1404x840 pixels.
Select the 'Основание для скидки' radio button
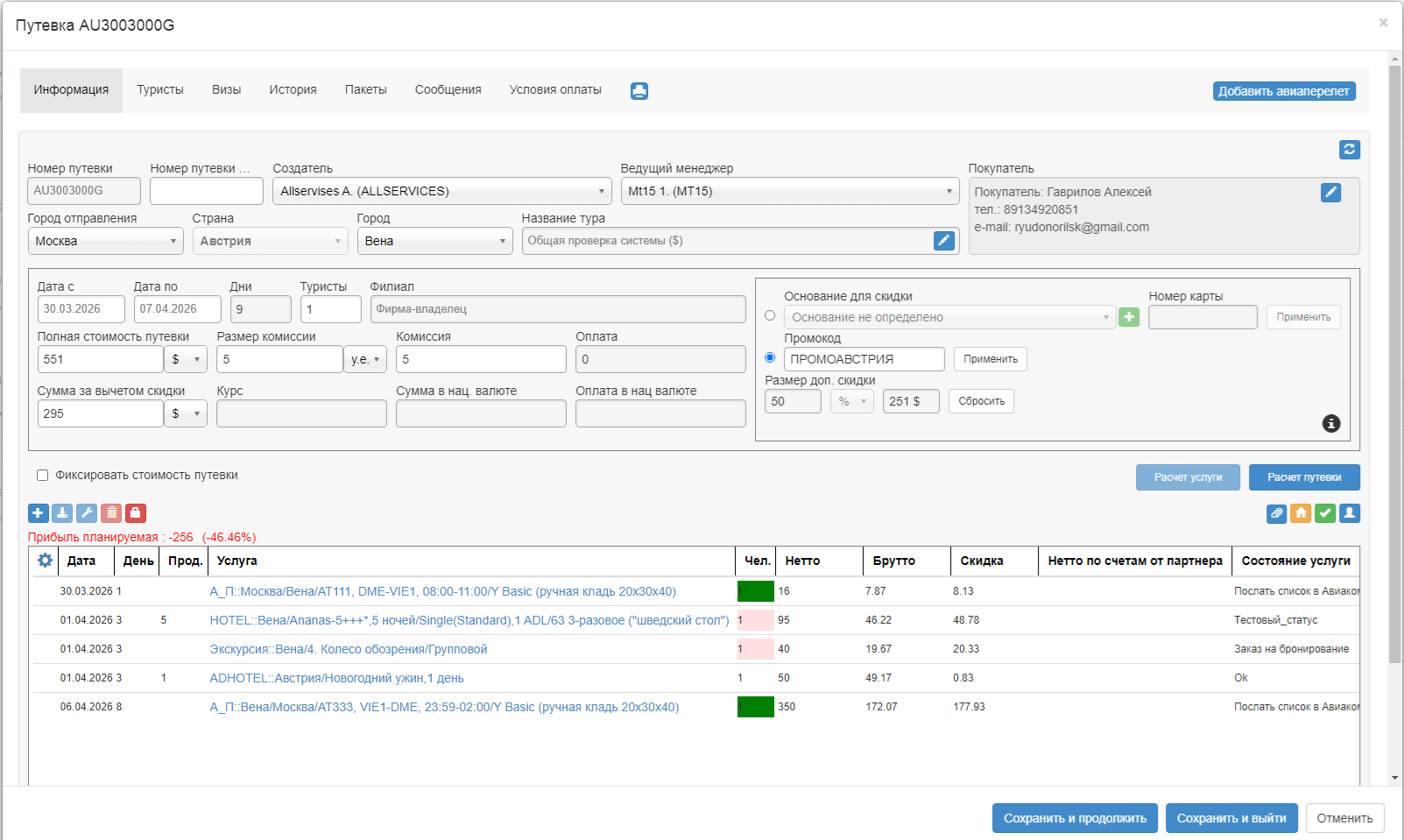tap(770, 315)
